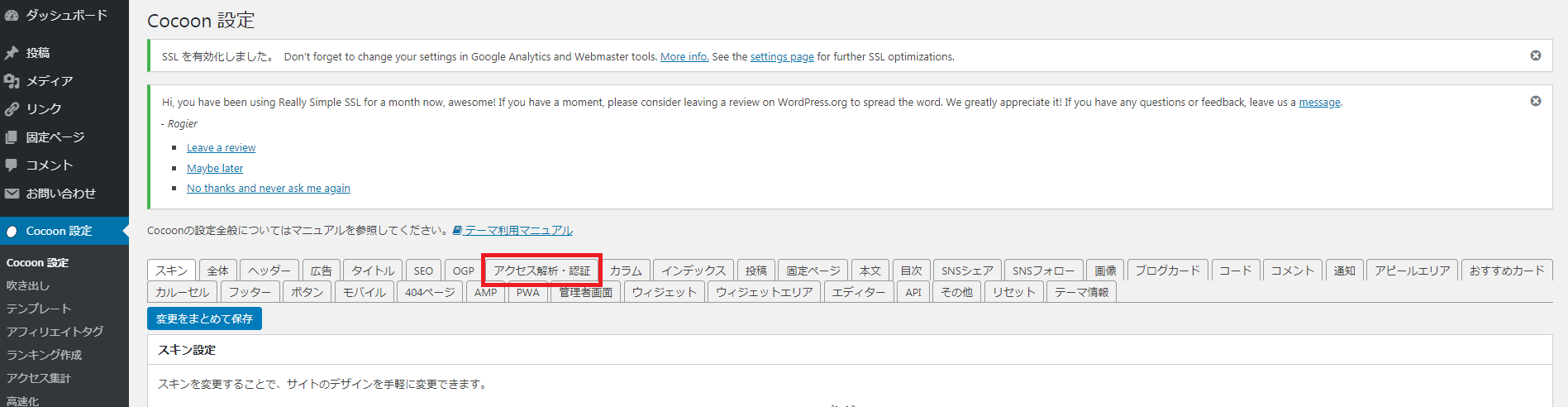Click the book icon before テーマ利用マニュアル
Screen dimensions: 1568x407
pyautogui.click(x=457, y=231)
